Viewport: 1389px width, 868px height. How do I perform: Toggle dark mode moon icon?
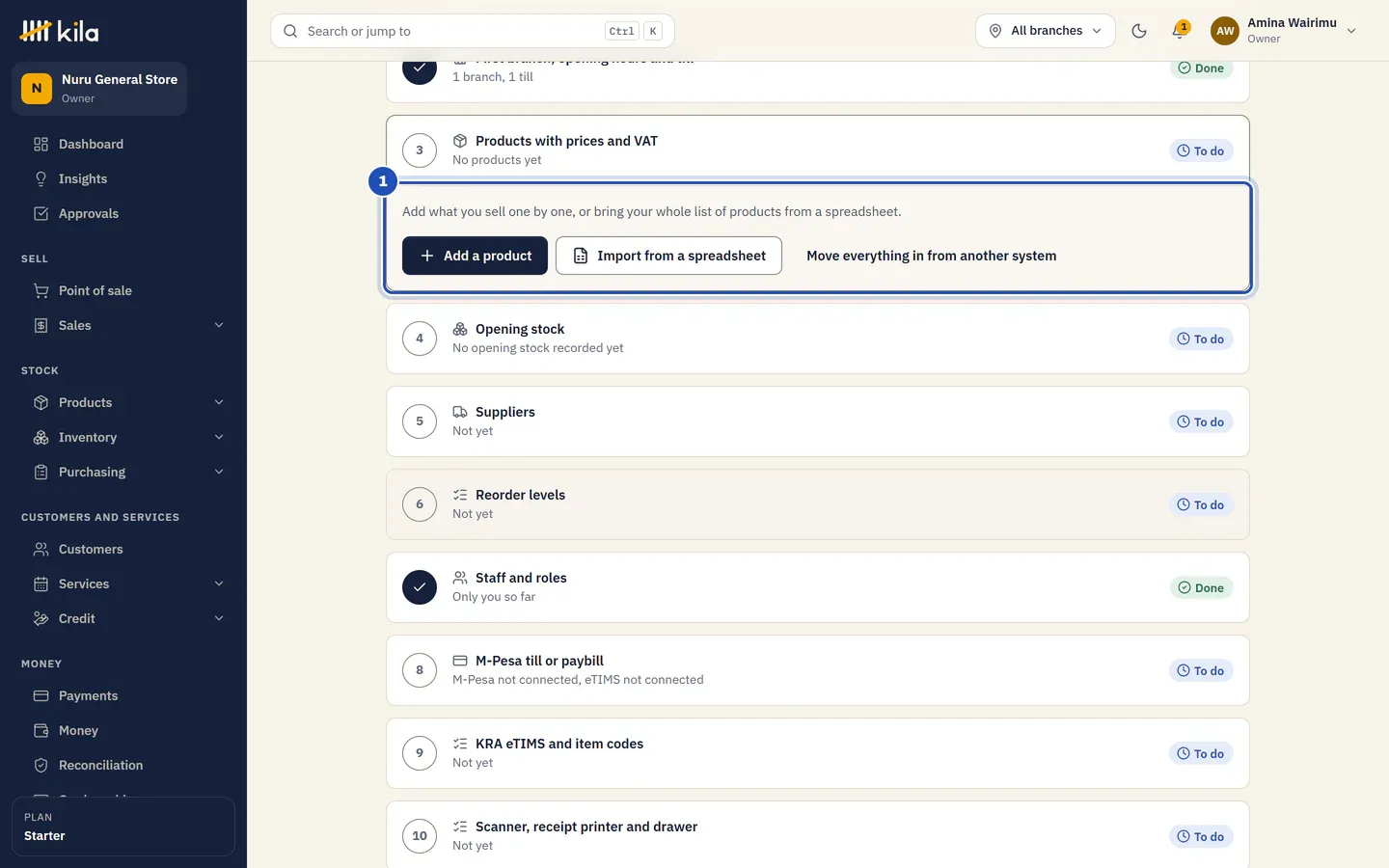coord(1139,31)
